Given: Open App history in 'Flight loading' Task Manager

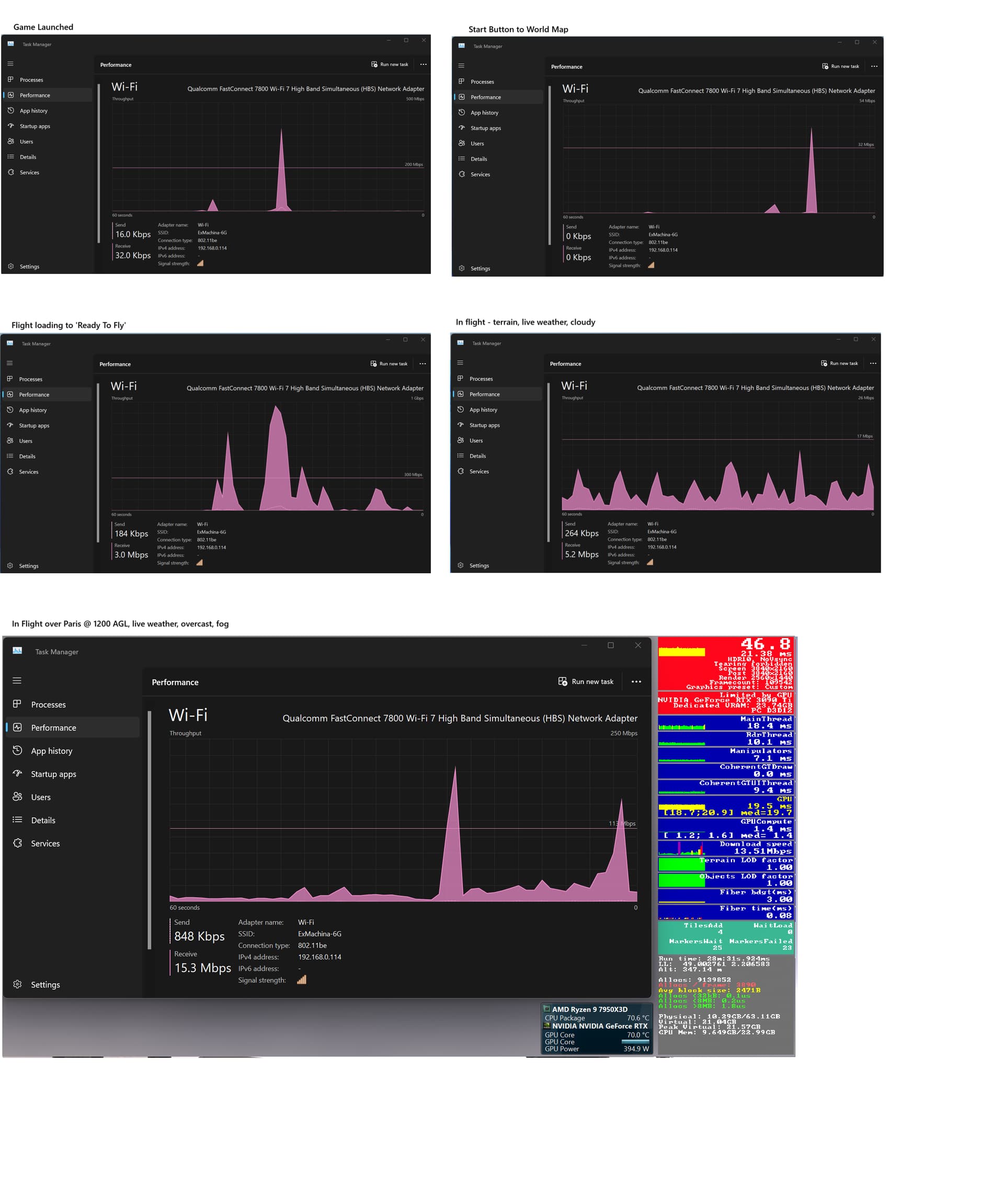Looking at the screenshot, I should pos(32,411).
